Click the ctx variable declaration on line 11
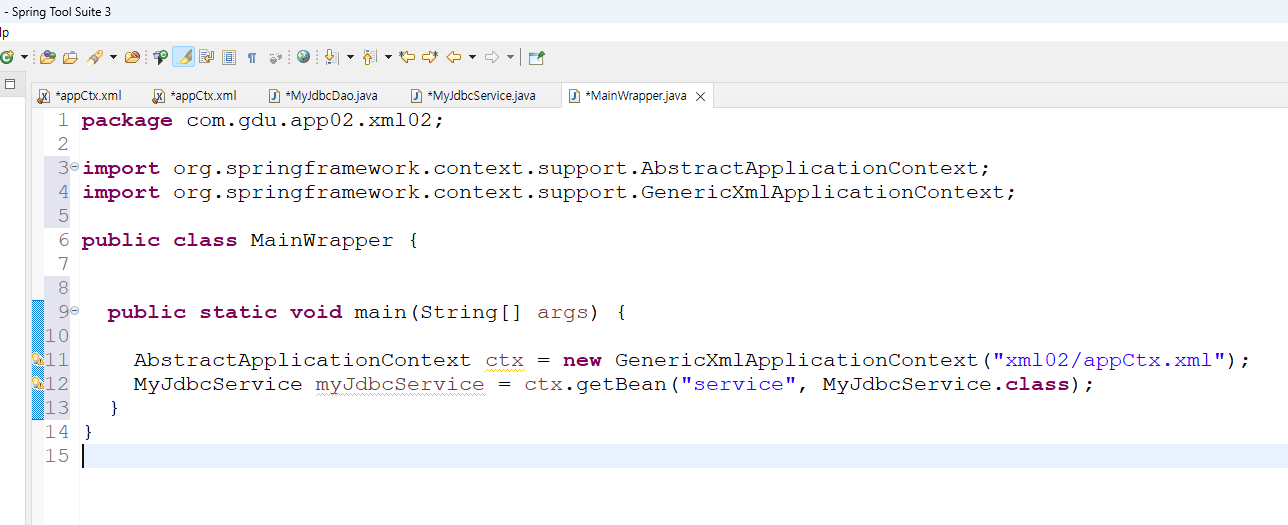1288x525 pixels. pyautogui.click(x=504, y=360)
